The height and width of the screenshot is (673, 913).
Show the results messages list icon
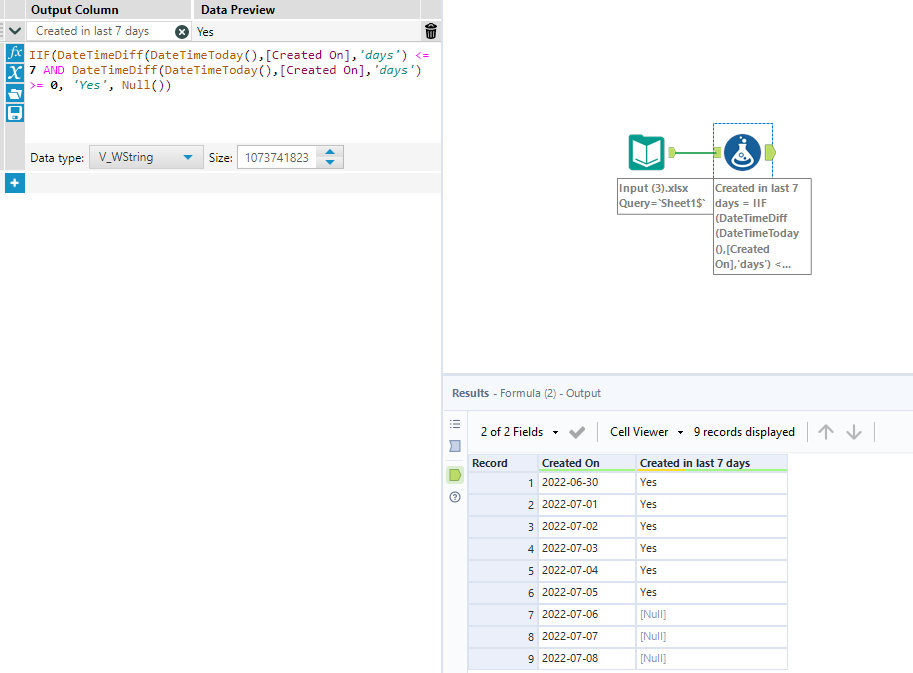click(x=455, y=424)
